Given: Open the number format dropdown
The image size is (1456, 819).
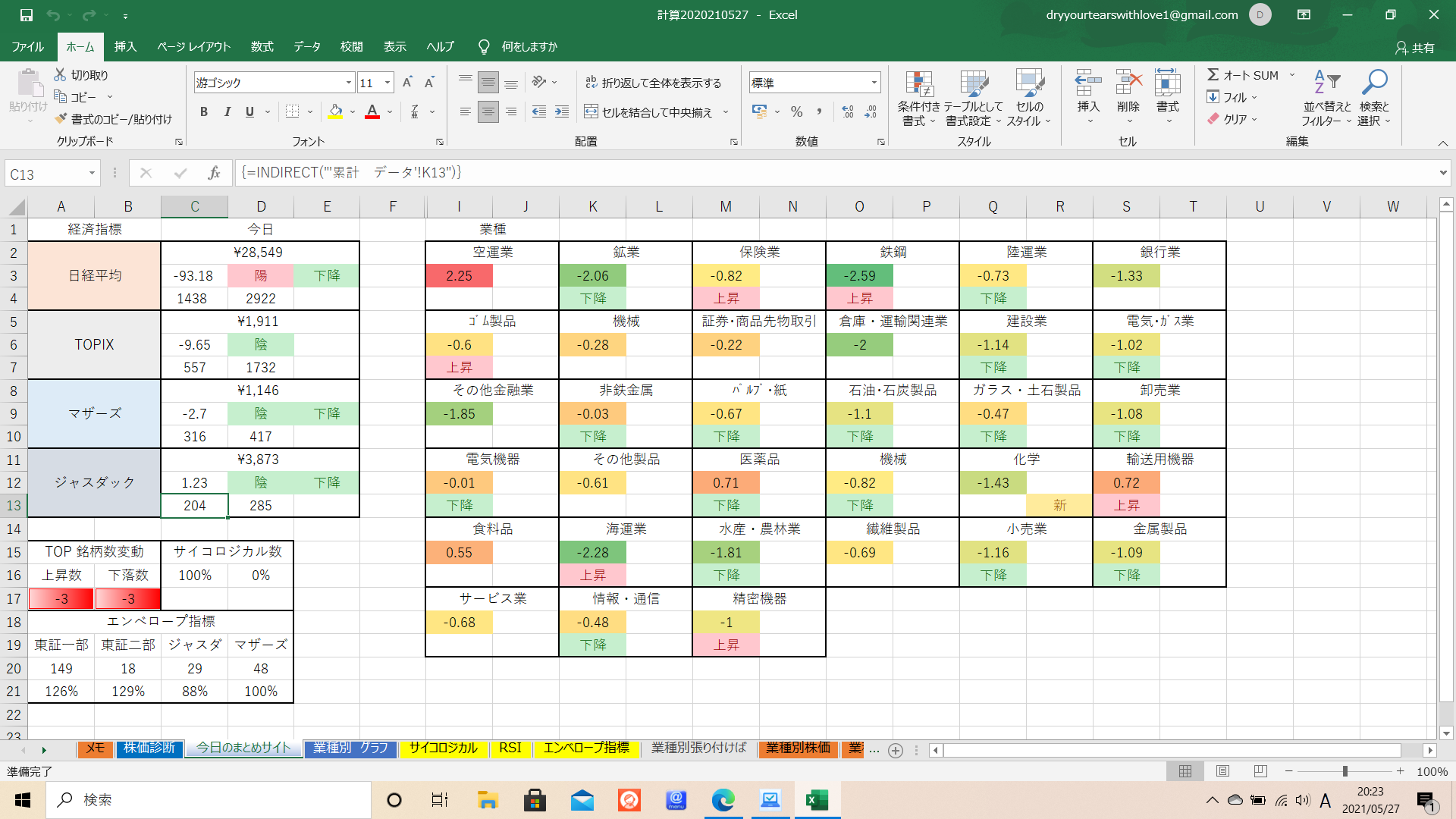Looking at the screenshot, I should point(874,83).
